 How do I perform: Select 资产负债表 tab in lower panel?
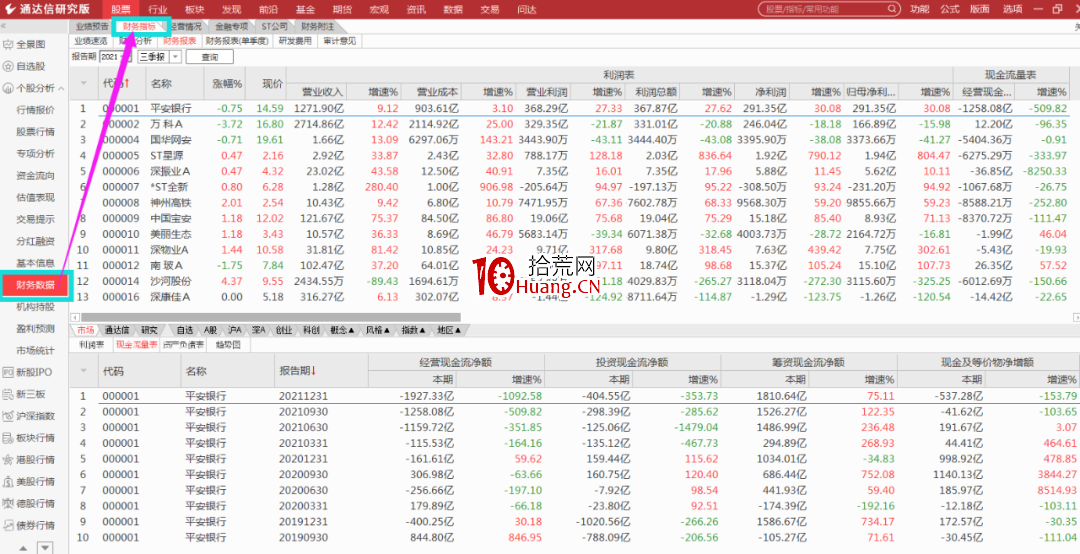(x=183, y=345)
